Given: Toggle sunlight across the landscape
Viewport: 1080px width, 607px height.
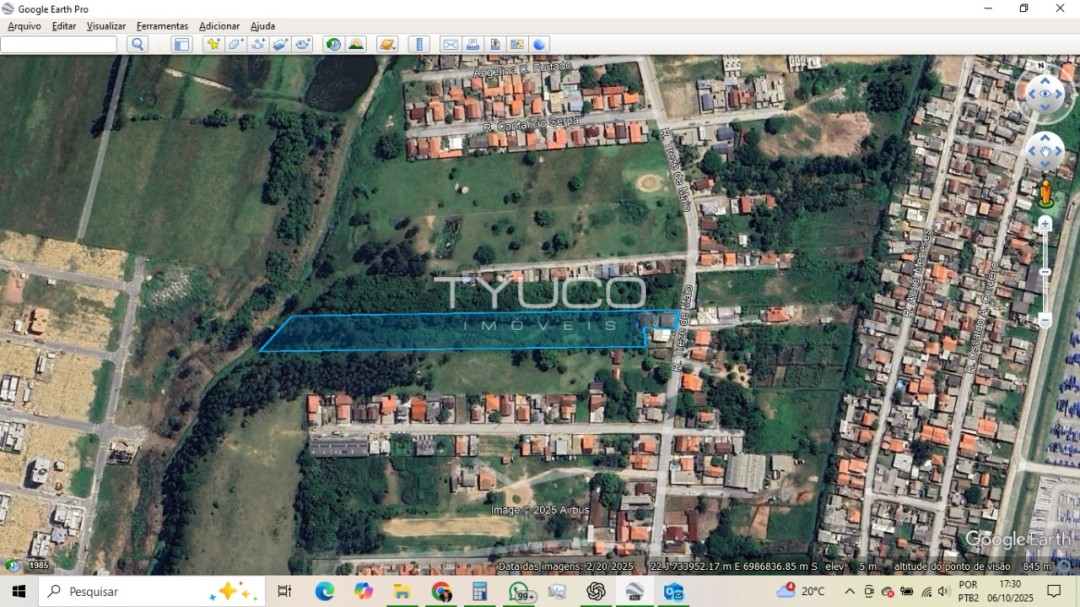Looking at the screenshot, I should [x=356, y=44].
